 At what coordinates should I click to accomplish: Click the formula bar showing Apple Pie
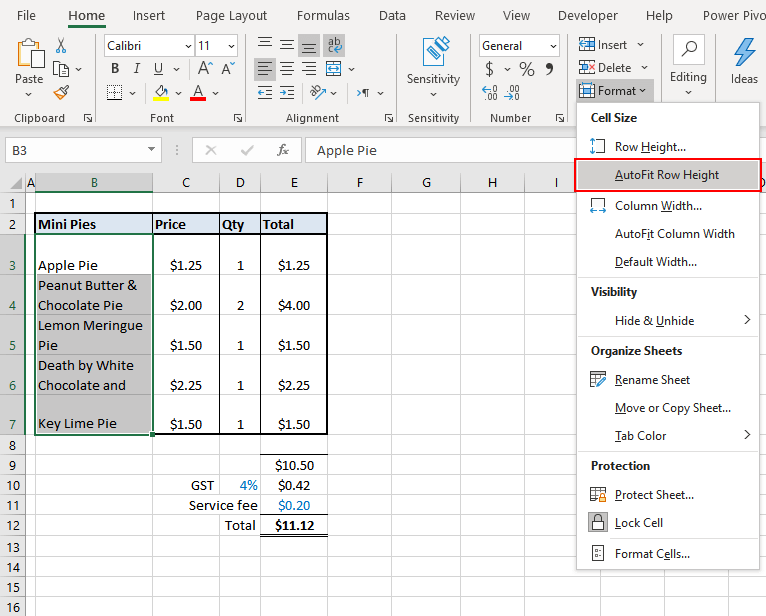pyautogui.click(x=440, y=150)
